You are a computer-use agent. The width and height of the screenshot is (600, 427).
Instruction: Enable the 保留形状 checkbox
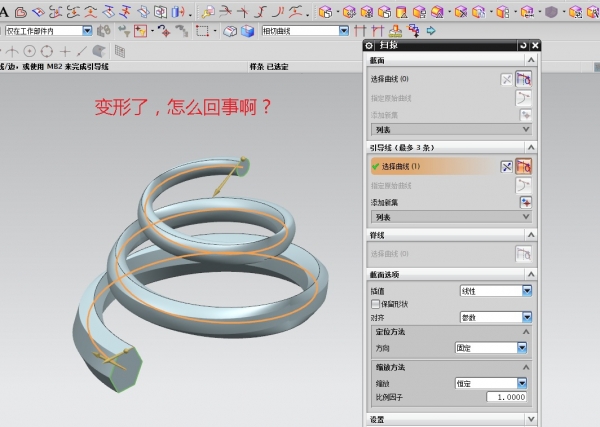(375, 303)
